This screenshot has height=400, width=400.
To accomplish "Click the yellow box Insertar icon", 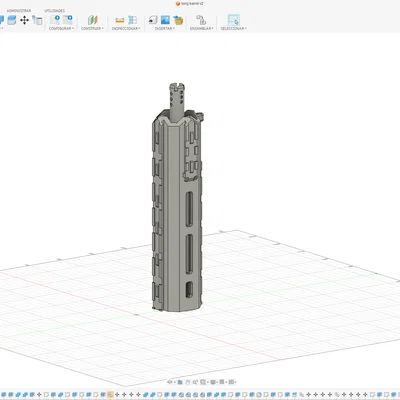I will 178,20.
